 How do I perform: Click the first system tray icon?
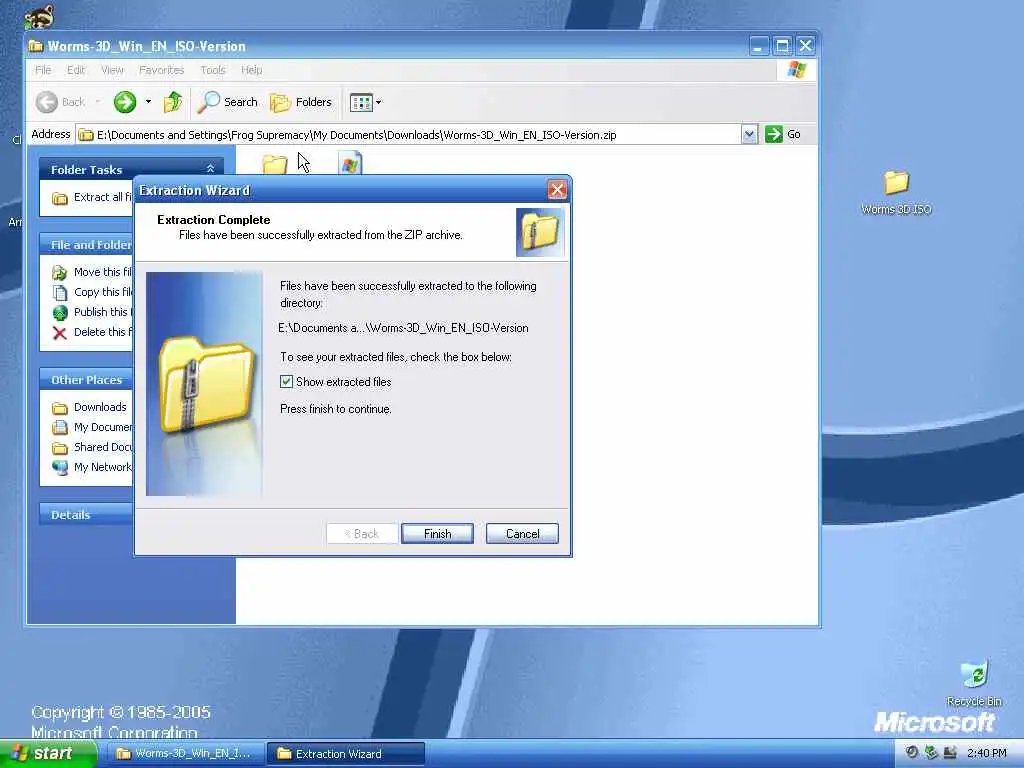[912, 753]
